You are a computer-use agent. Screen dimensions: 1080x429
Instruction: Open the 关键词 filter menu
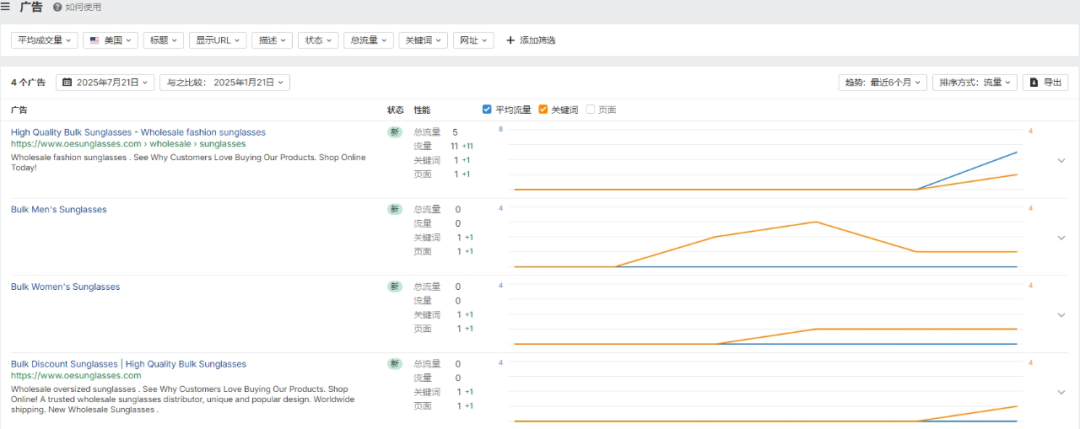[422, 40]
